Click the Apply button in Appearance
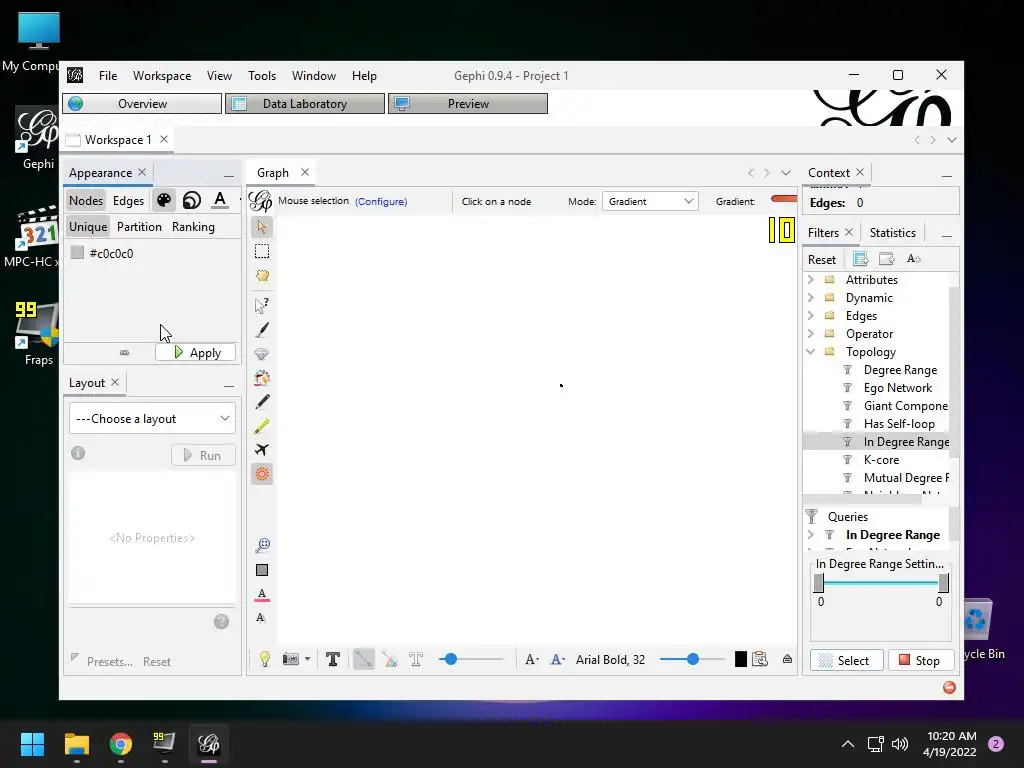This screenshot has width=1024, height=768. click(195, 353)
